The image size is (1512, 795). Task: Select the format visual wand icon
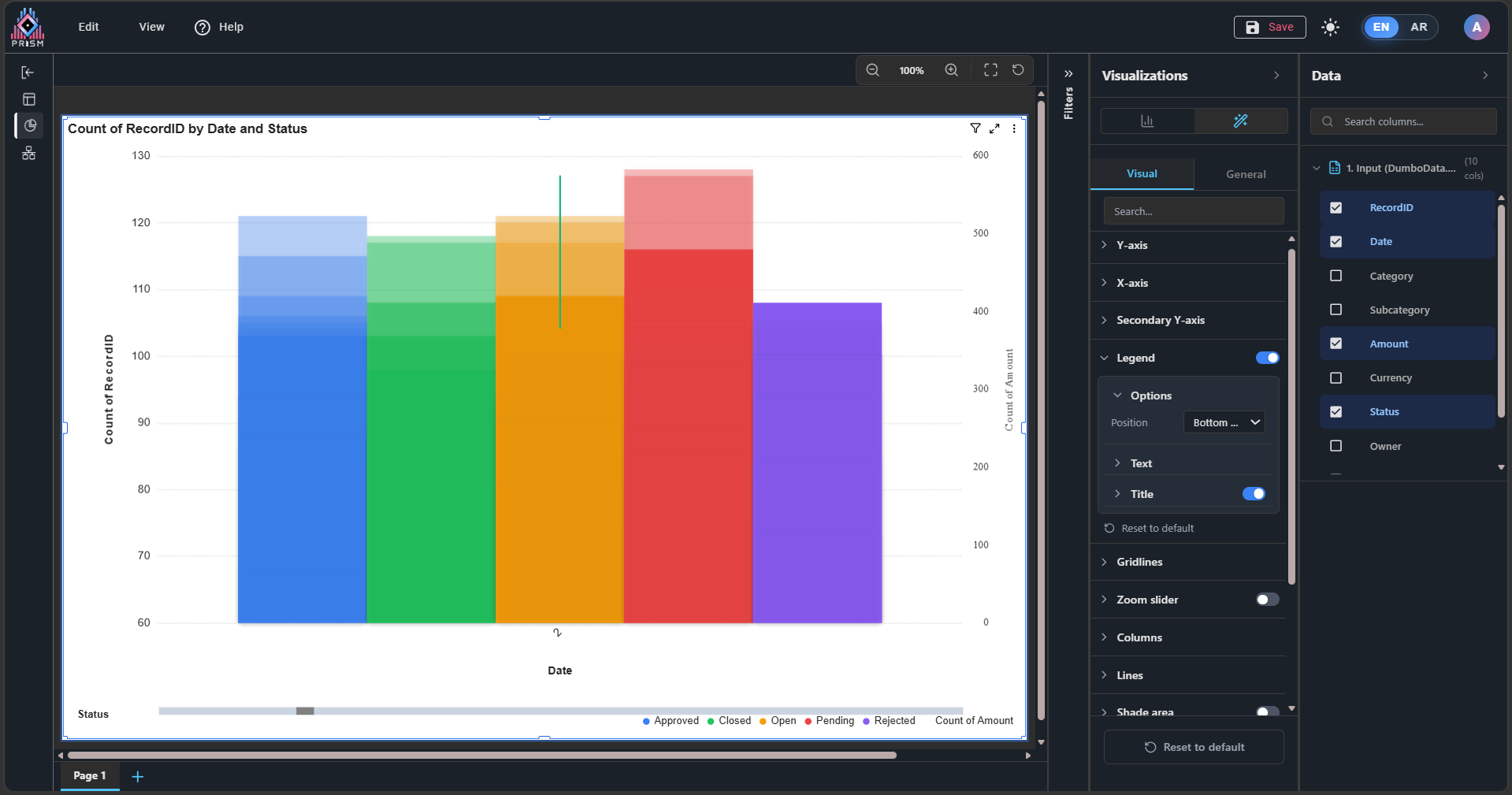point(1240,121)
